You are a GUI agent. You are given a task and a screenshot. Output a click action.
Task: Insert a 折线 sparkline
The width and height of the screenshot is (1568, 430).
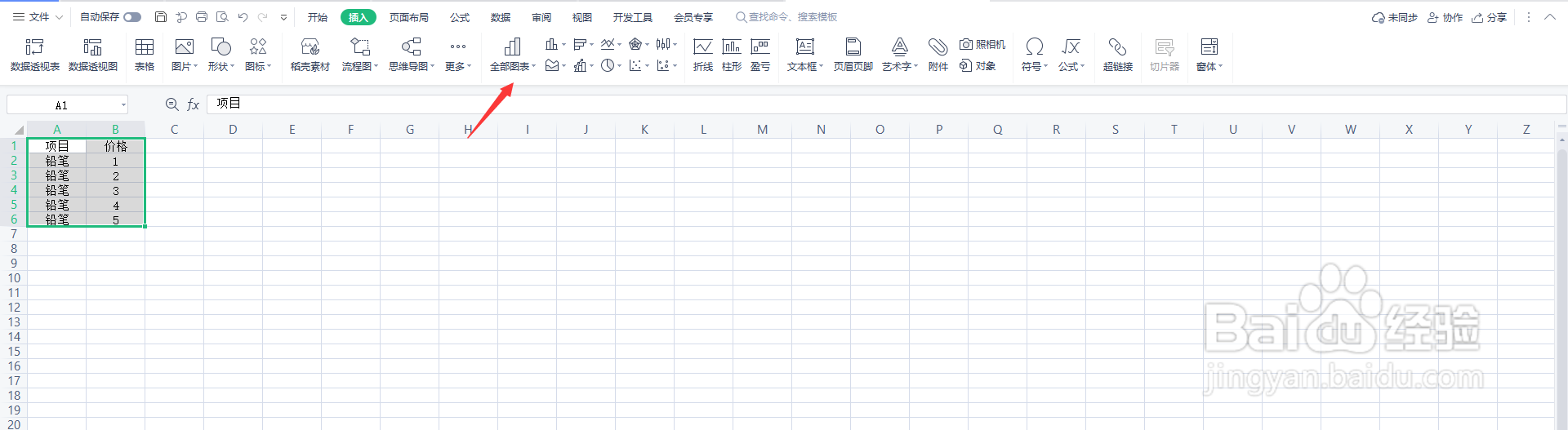click(703, 55)
